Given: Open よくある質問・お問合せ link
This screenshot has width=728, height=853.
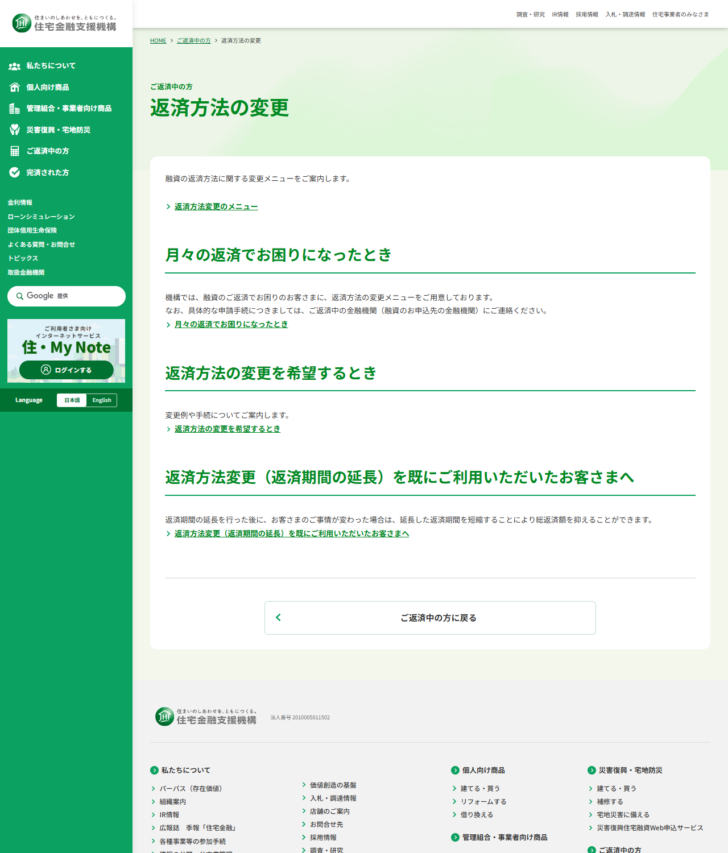Looking at the screenshot, I should (x=41, y=244).
